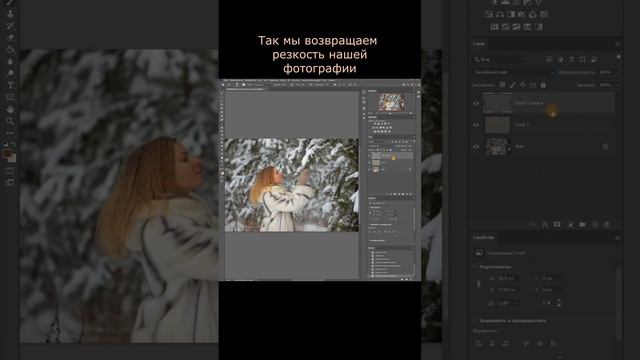Add a Posterize adjustment layer
This screenshot has width=640, height=360.
pos(505,27)
